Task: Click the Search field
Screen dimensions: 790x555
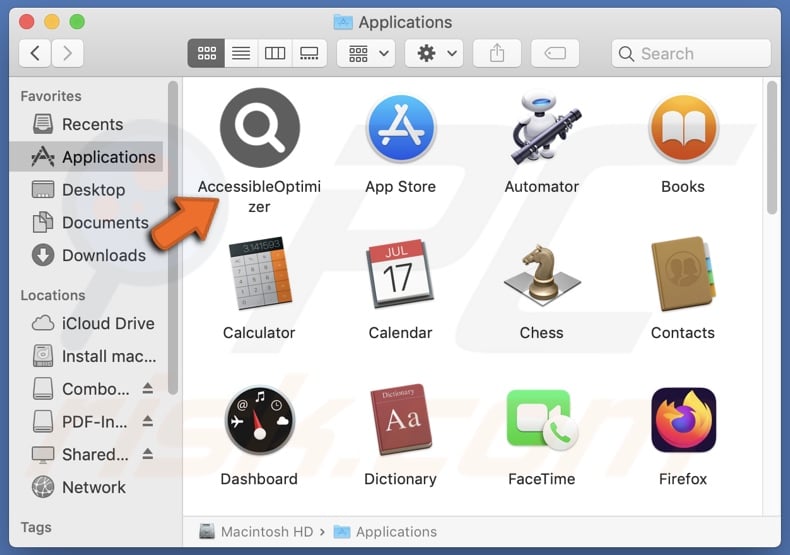Action: click(691, 53)
